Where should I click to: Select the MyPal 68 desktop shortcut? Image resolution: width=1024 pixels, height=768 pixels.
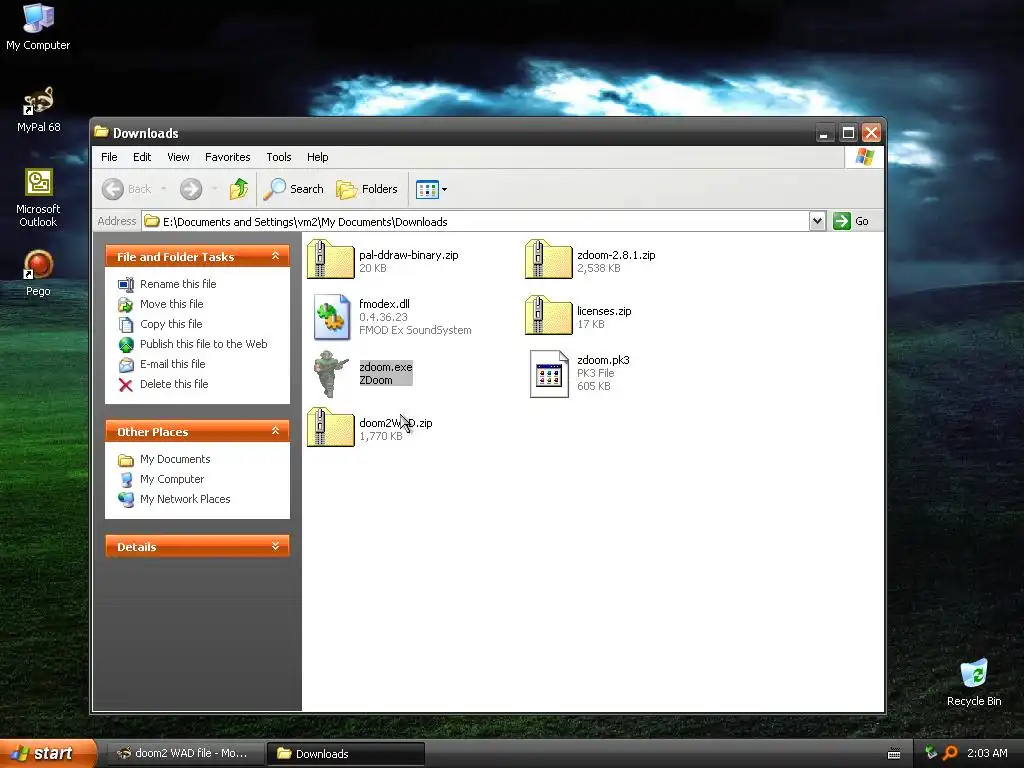38,110
